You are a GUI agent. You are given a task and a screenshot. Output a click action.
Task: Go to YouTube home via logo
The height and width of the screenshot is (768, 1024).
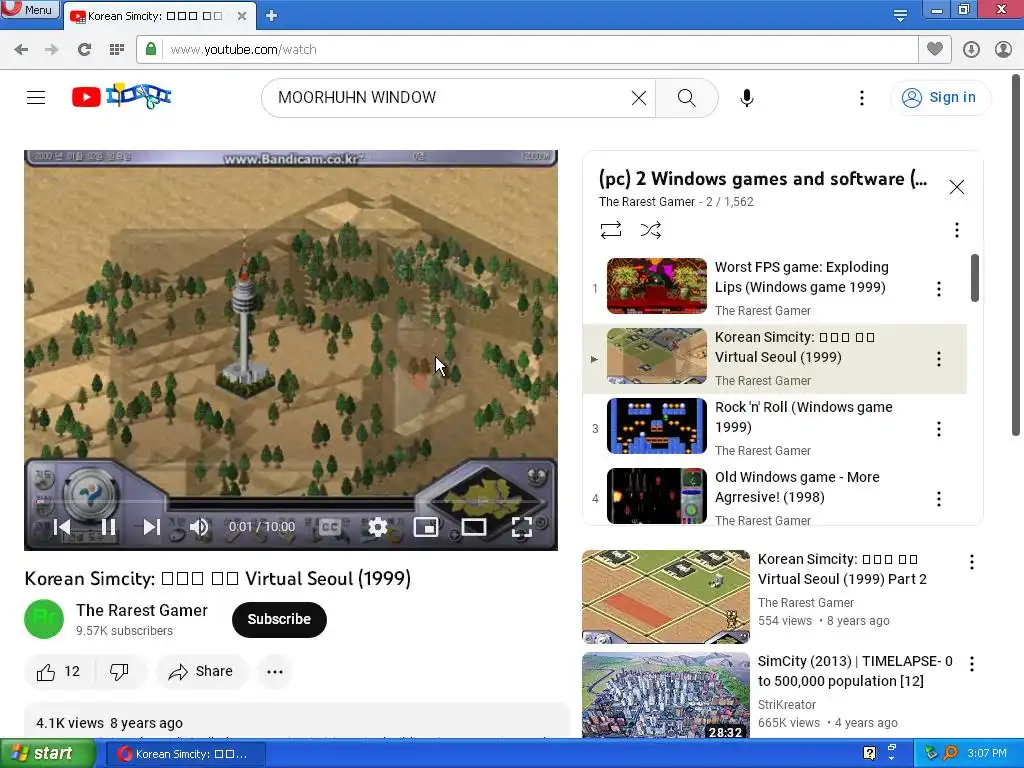click(x=121, y=97)
